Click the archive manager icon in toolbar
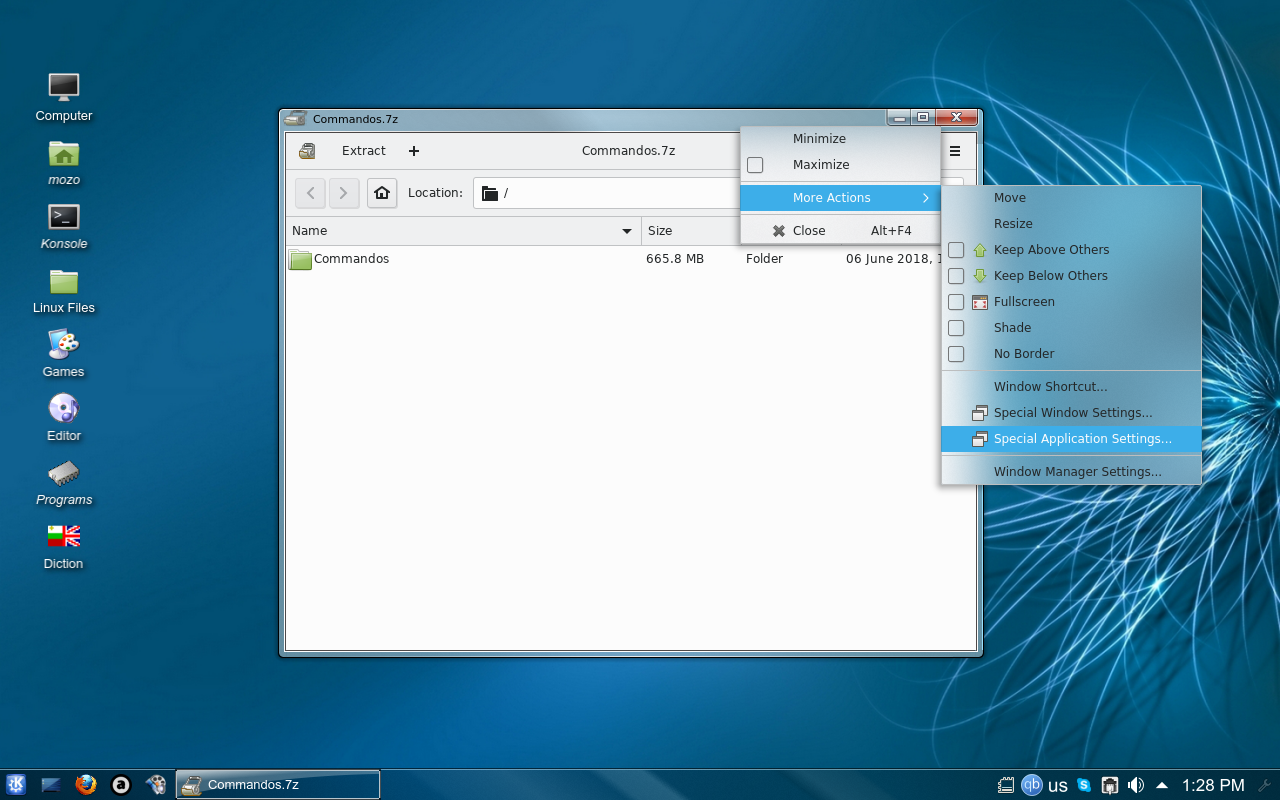The width and height of the screenshot is (1280, 800). (307, 151)
